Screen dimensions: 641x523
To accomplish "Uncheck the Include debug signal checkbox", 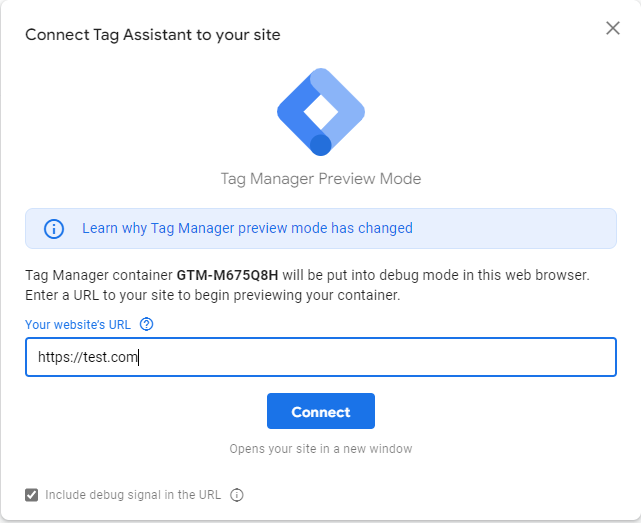I will pyautogui.click(x=32, y=495).
